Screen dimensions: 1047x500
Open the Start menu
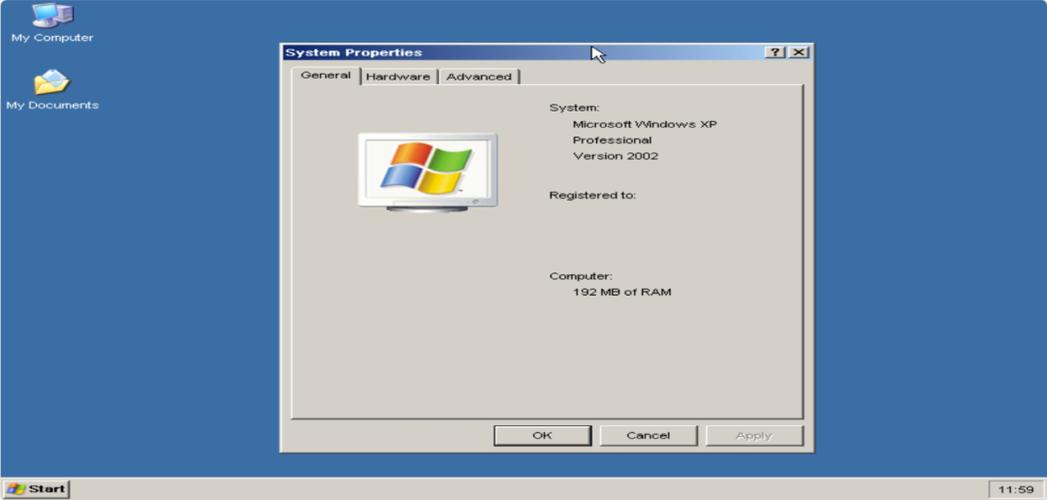(36, 489)
